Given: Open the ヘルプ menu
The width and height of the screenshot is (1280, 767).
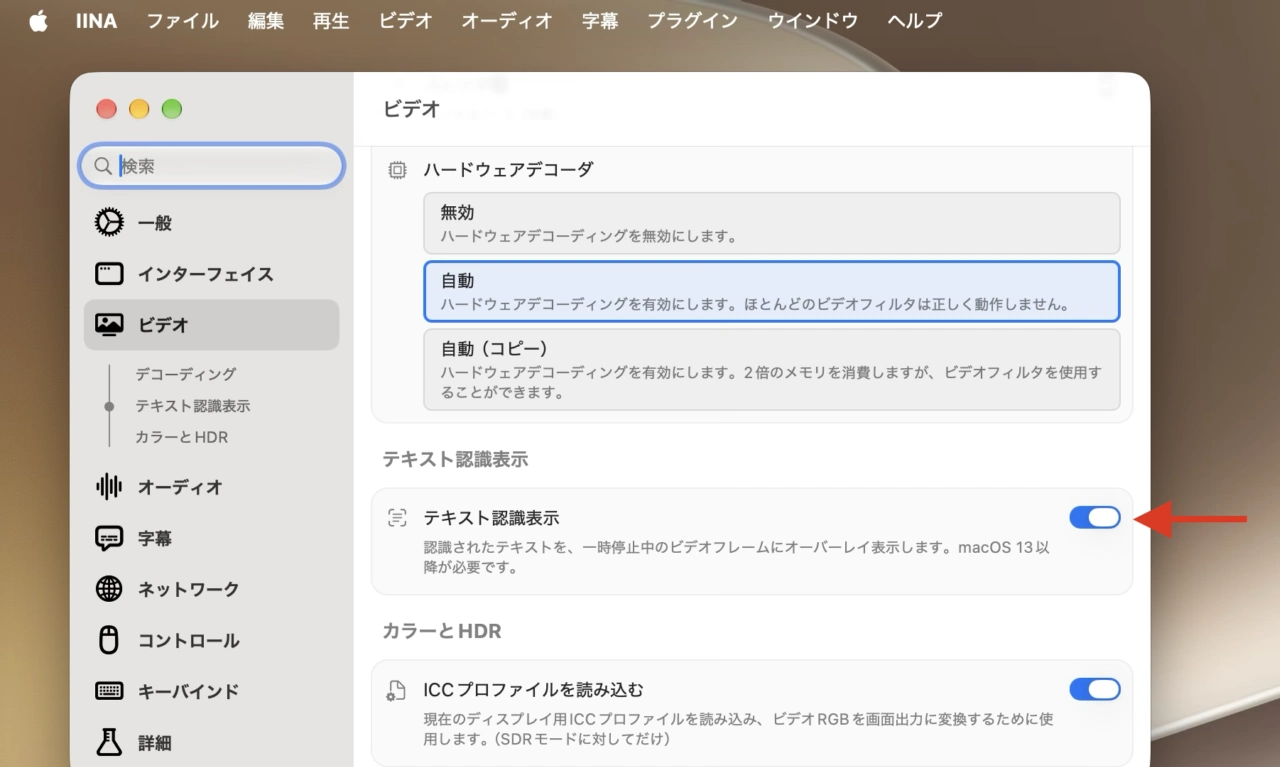Looking at the screenshot, I should point(914,21).
